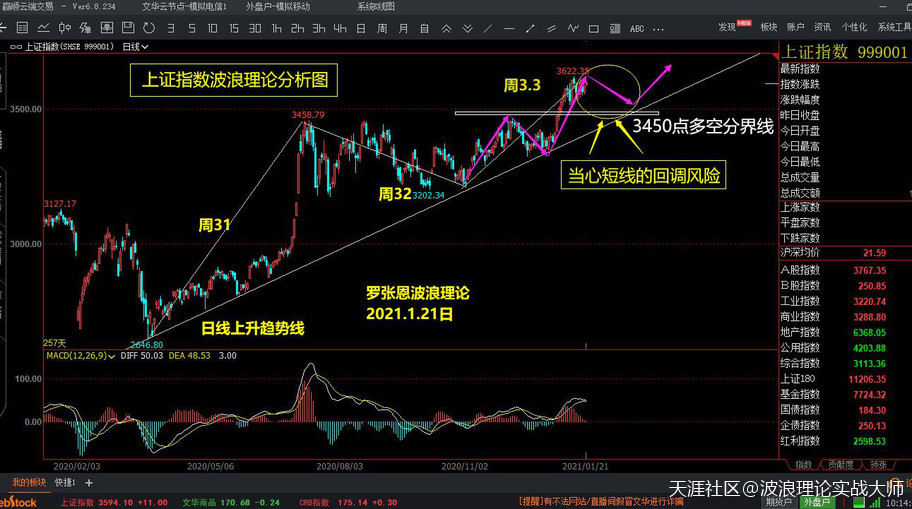This screenshot has width=912, height=509.
Task: Select the 3-minute period
Action: pyautogui.click(x=170, y=28)
